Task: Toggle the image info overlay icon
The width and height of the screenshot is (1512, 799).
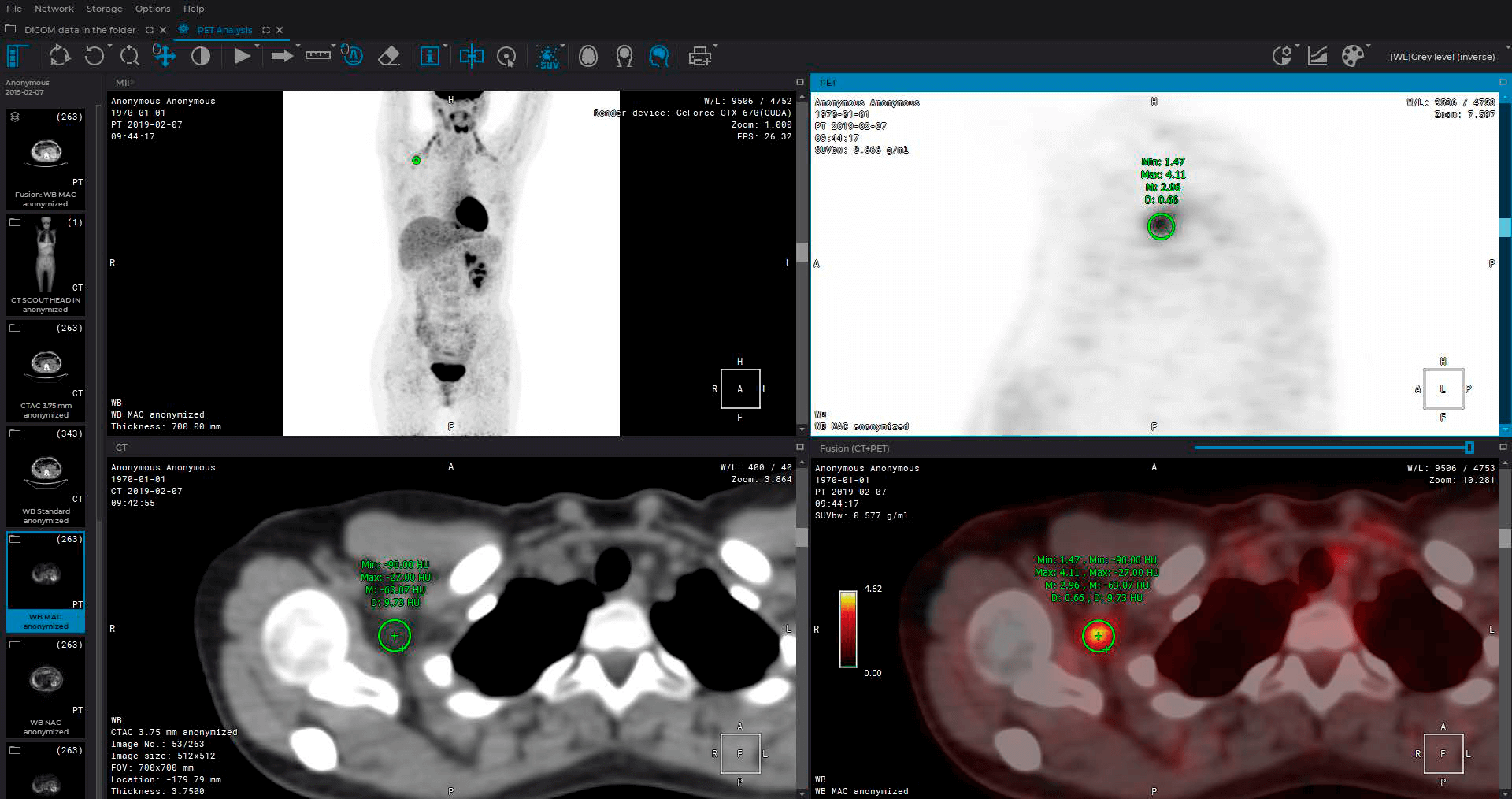Action: 430,56
